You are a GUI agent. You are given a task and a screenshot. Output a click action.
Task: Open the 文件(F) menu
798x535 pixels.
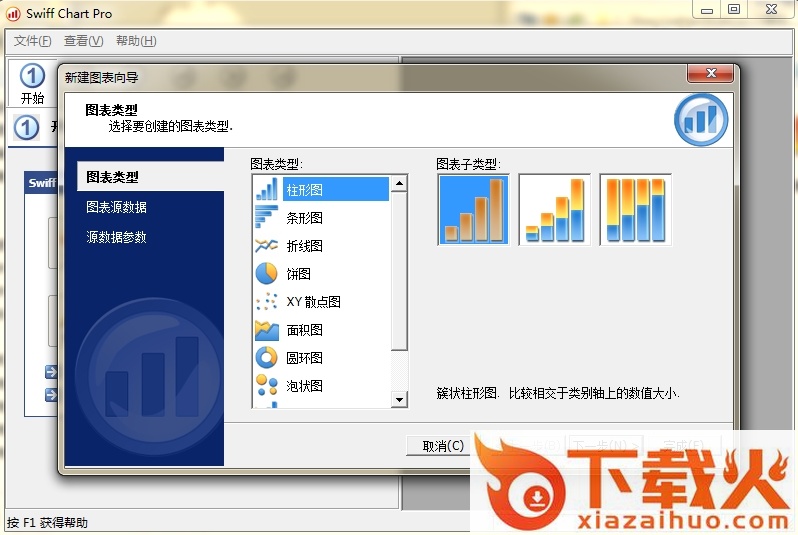(33, 41)
